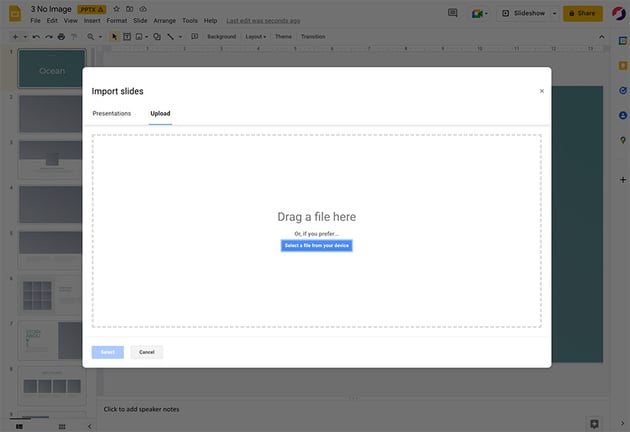Switch to grid view icon
Image resolution: width=630 pixels, height=432 pixels.
[62, 426]
